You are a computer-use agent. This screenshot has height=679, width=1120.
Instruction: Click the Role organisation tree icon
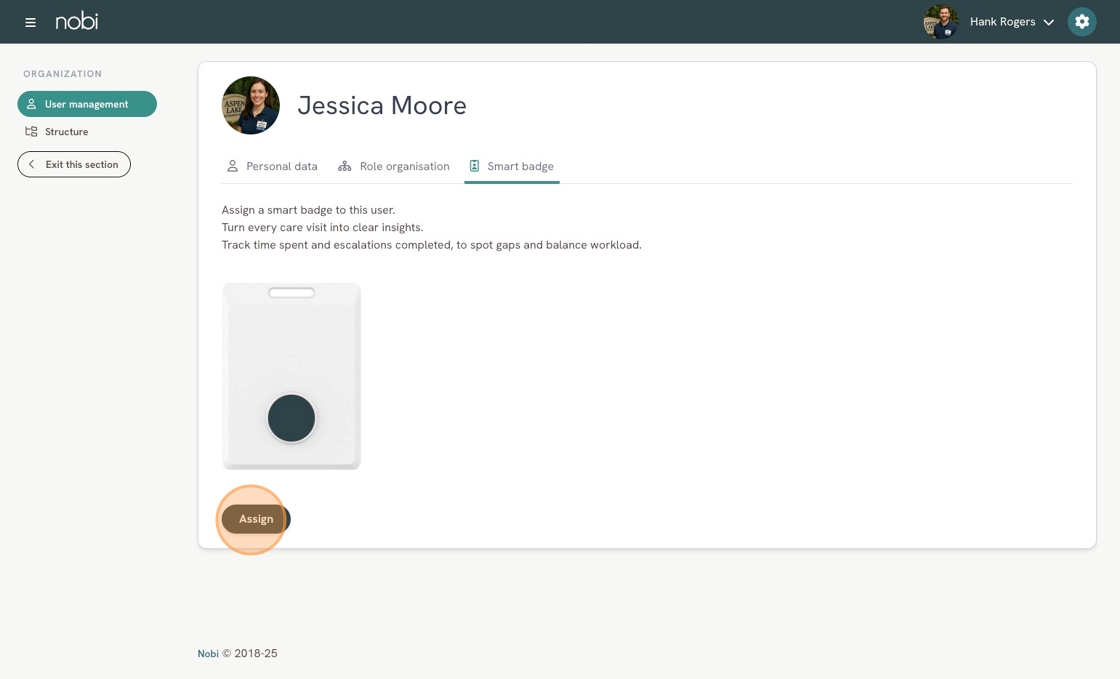344,166
